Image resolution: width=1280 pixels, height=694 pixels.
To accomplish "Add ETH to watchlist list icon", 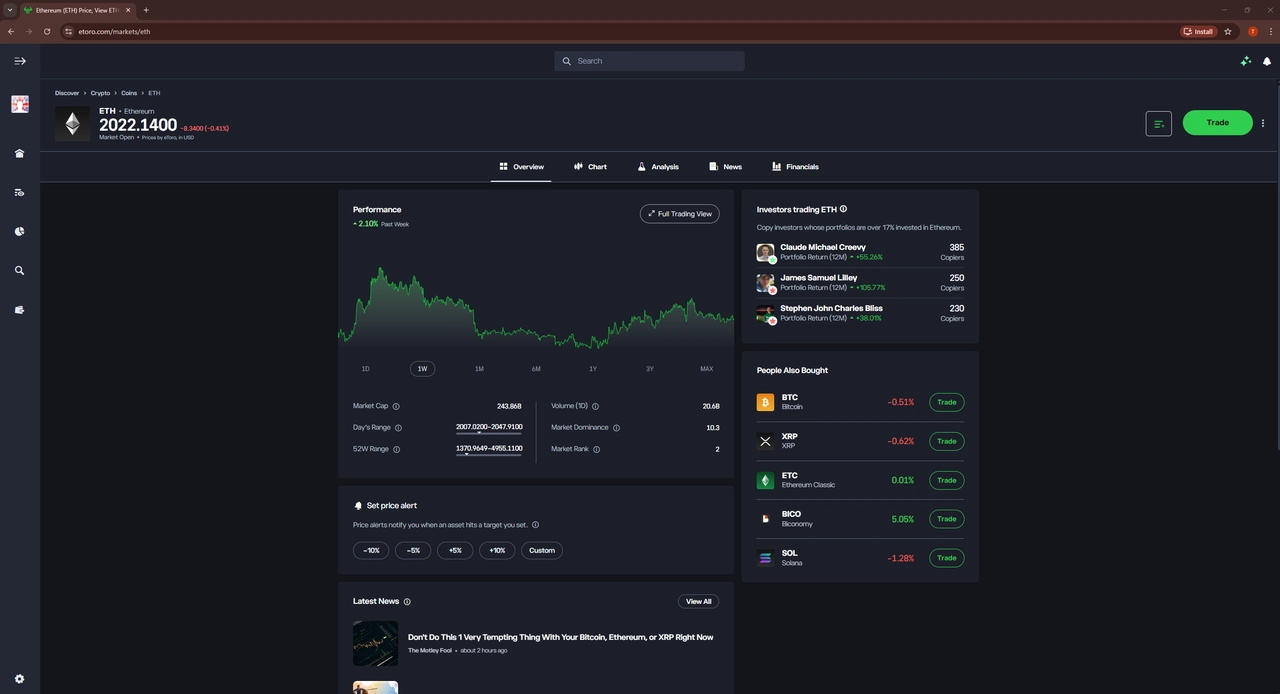I will [1159, 123].
